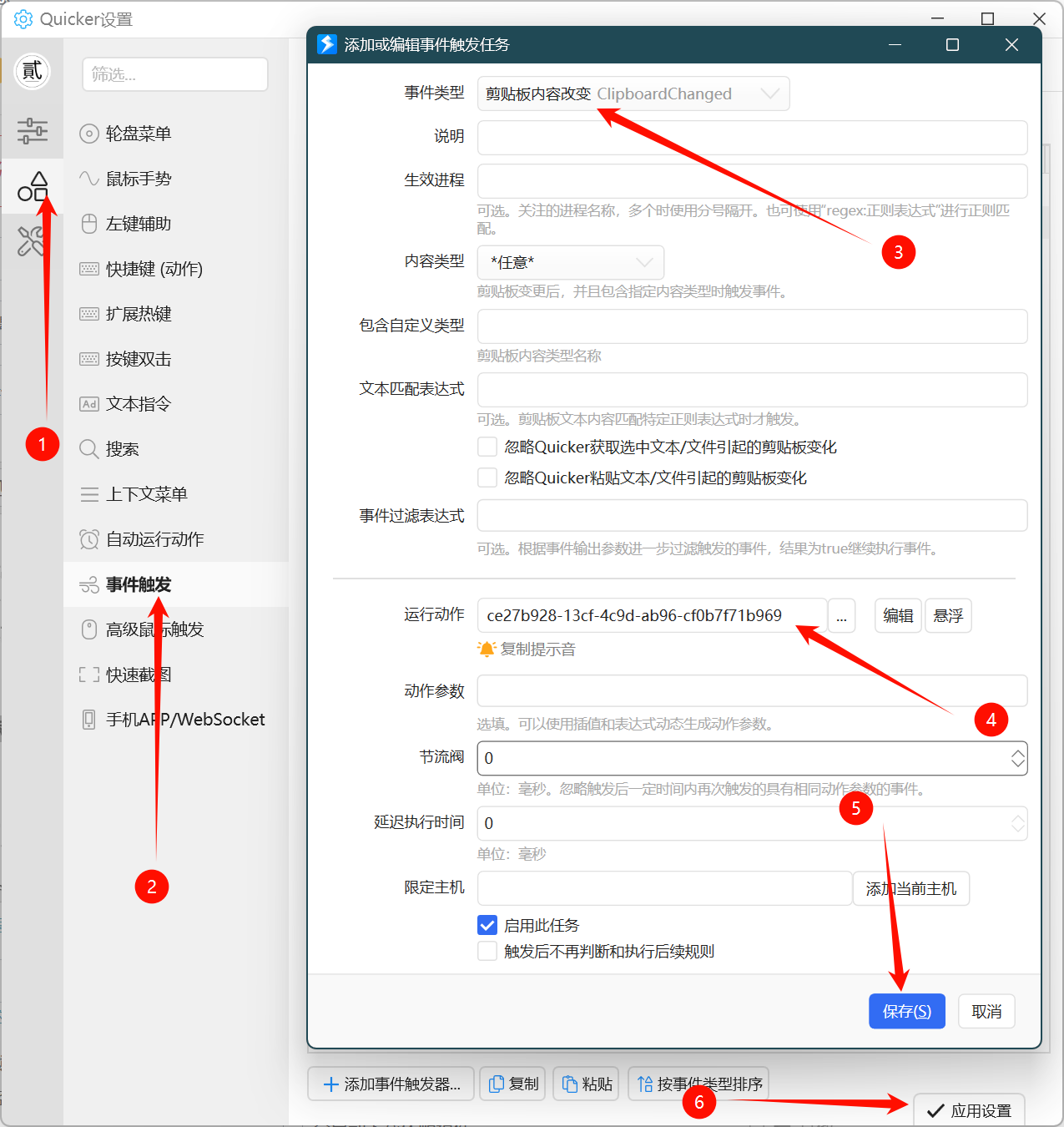The width and height of the screenshot is (1064, 1127).
Task: Adjust the 延迟执行时间 spinner arrows
Action: (x=1017, y=823)
